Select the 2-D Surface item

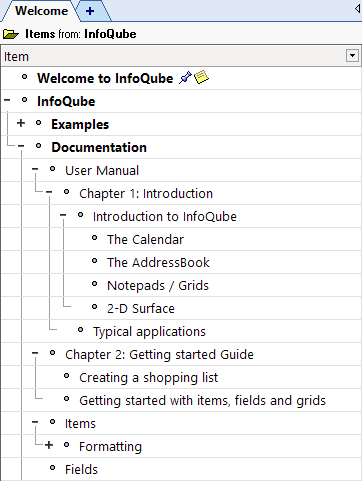[x=141, y=308]
